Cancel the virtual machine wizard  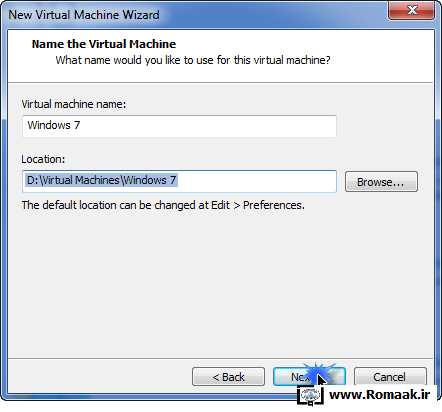390,377
